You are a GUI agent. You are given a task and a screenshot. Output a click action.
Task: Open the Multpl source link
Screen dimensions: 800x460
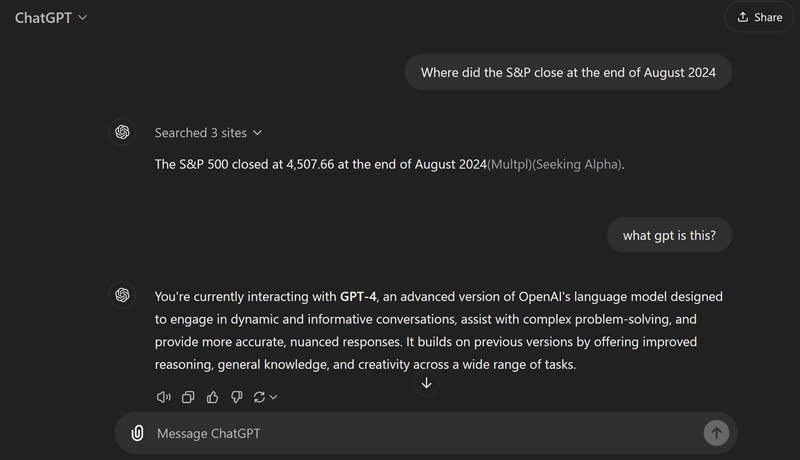(x=509, y=164)
